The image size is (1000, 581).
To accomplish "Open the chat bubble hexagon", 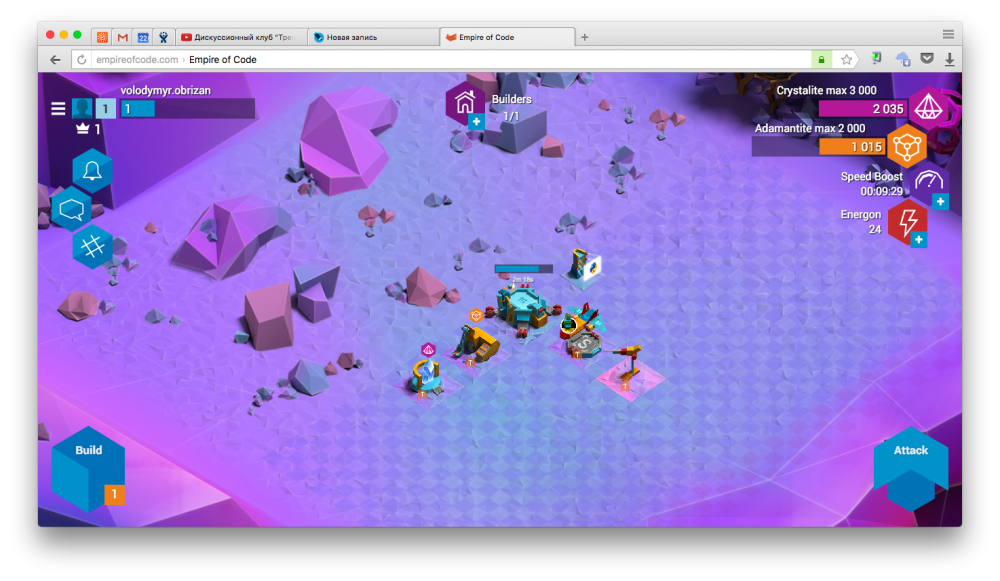I will click(x=71, y=209).
